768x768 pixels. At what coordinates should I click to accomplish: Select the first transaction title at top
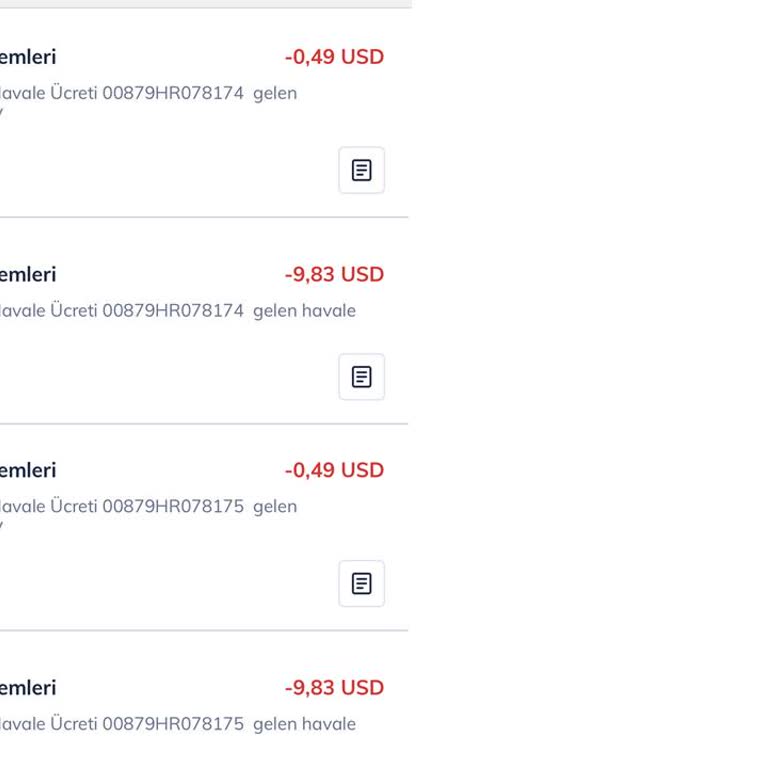pyautogui.click(x=28, y=57)
